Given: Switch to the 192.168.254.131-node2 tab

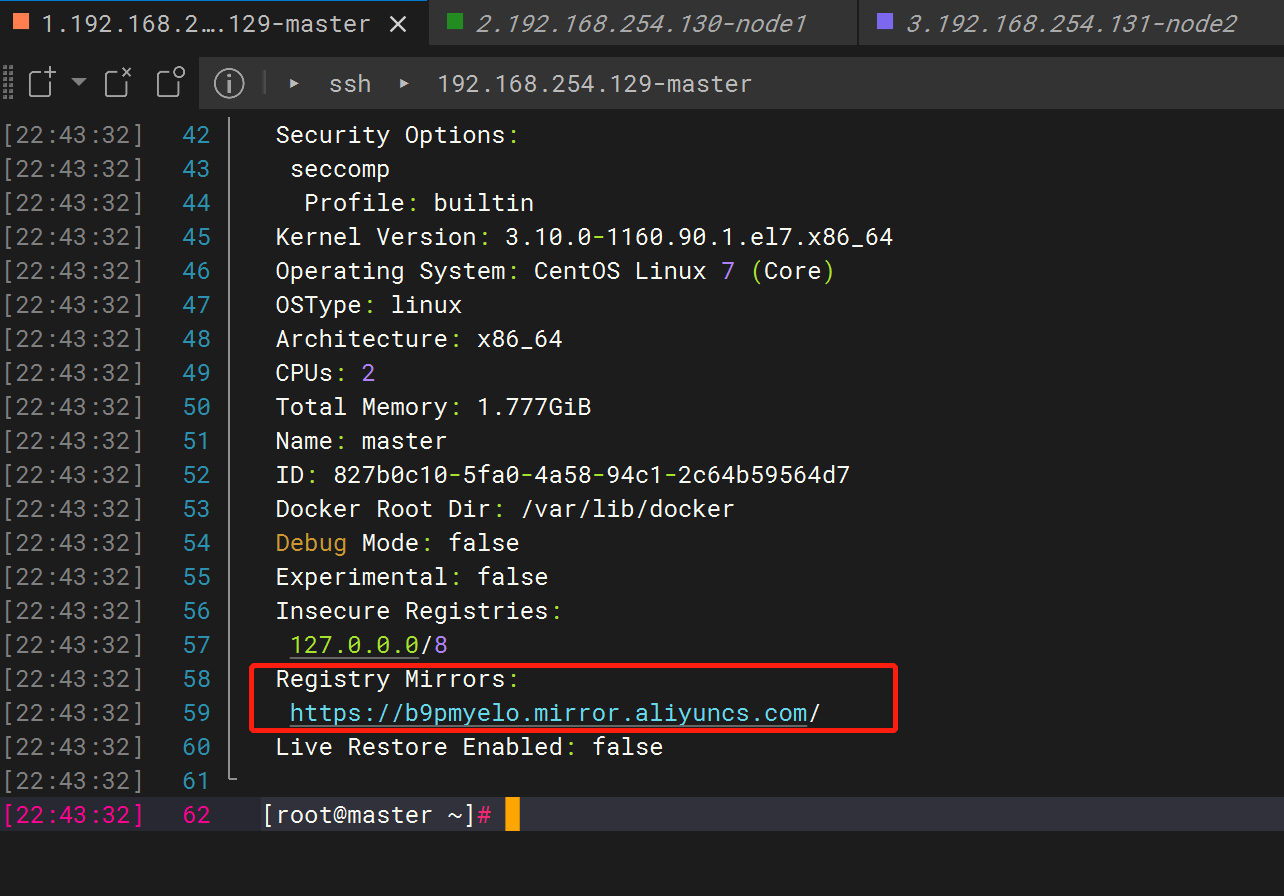Looking at the screenshot, I should [1070, 23].
